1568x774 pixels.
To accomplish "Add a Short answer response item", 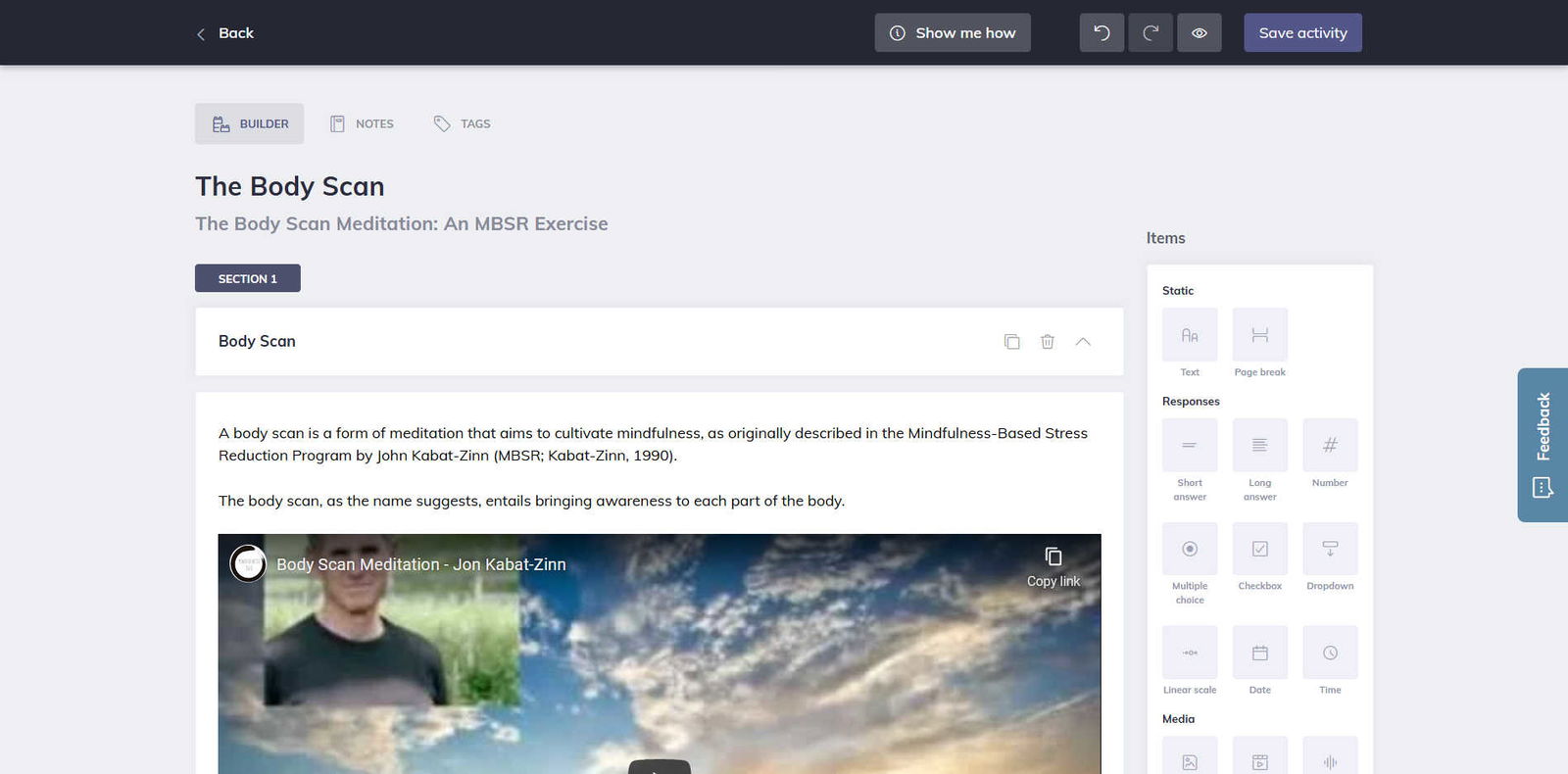I will pos(1190,446).
